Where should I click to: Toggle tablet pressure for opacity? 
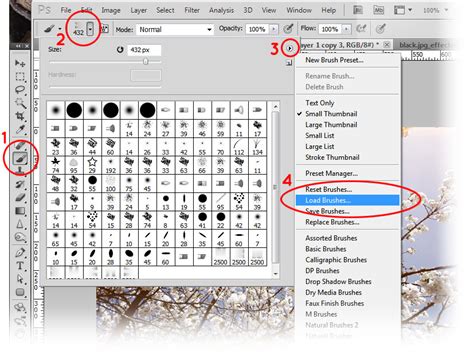(288, 29)
